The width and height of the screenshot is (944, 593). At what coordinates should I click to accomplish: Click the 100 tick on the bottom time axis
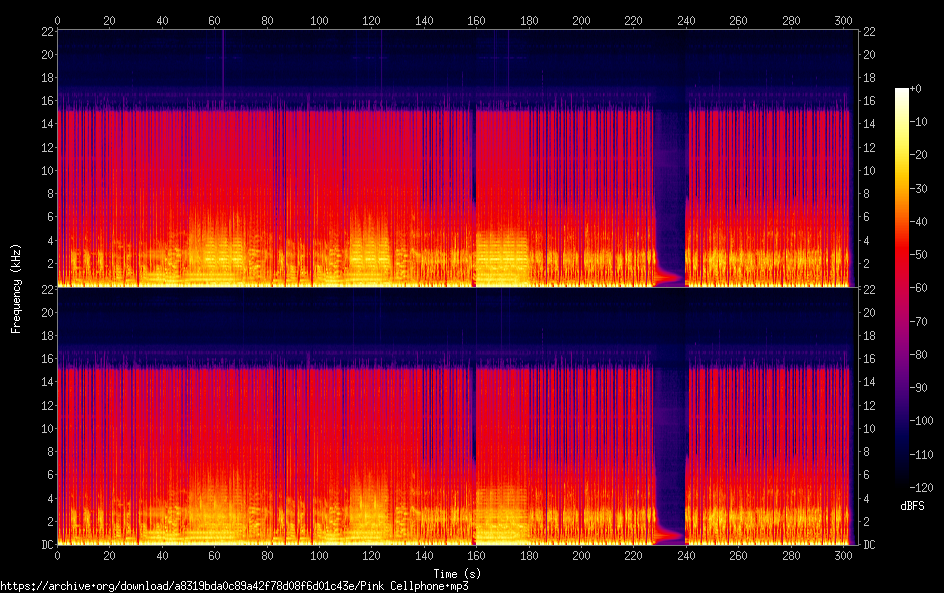[319, 556]
